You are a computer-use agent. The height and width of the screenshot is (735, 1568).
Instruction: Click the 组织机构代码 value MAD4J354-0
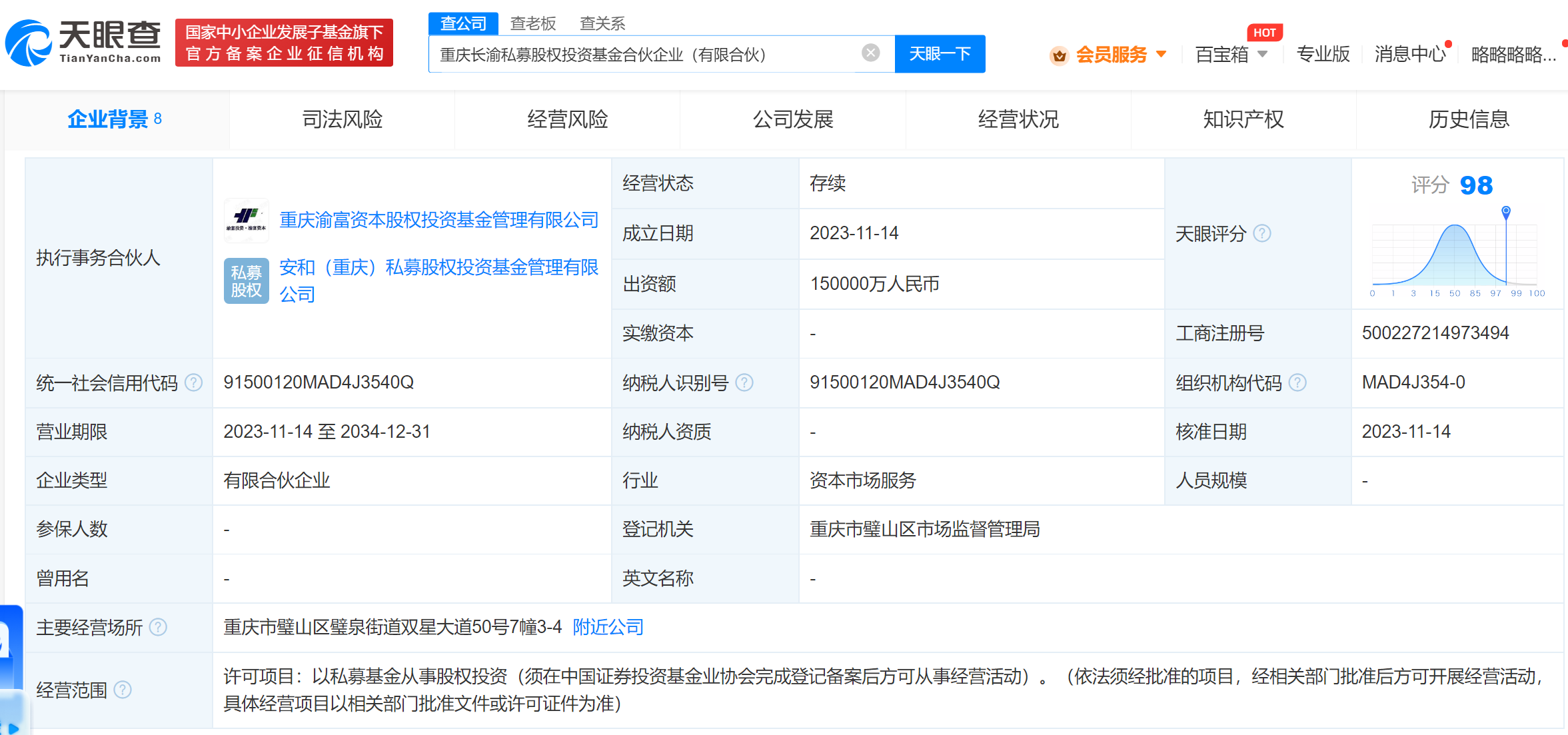pyautogui.click(x=1413, y=382)
